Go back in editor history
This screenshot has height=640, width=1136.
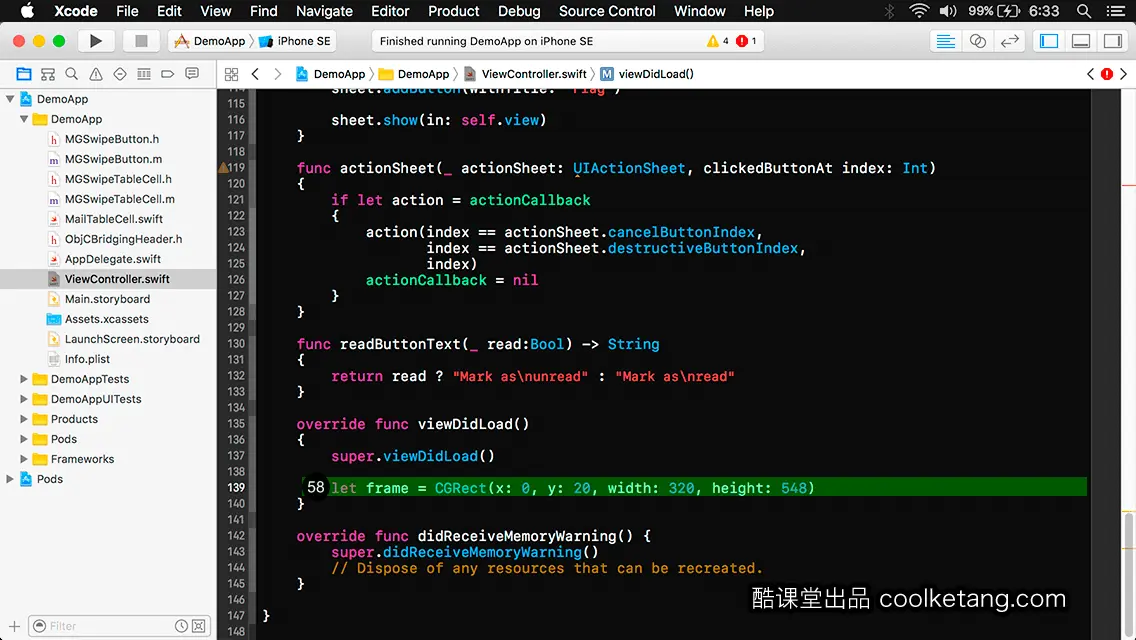point(255,74)
